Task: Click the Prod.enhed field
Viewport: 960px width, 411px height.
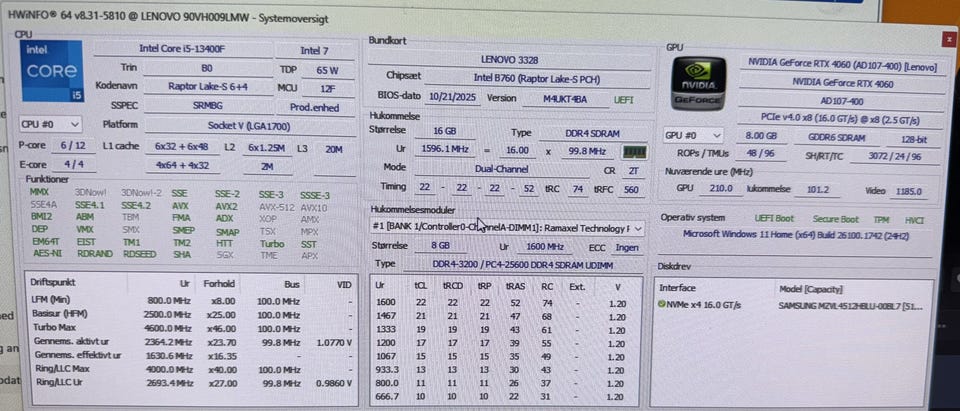Action: click(315, 107)
